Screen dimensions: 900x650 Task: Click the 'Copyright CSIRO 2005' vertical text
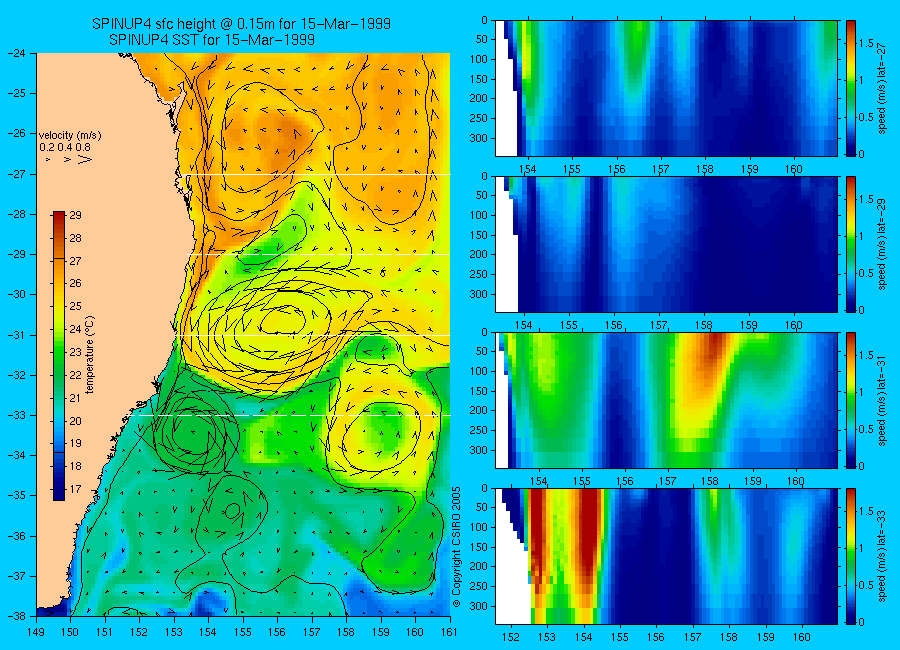tap(456, 547)
